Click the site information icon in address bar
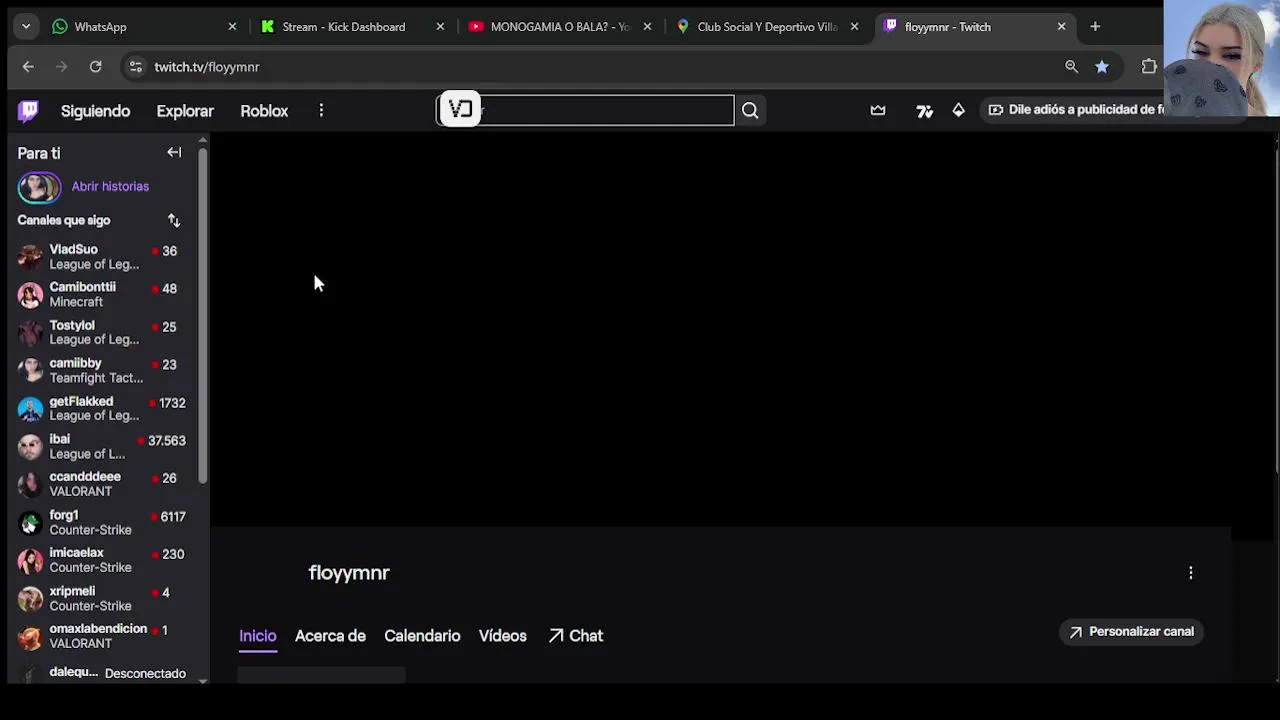Screen dimensions: 1280x720 tap(135, 67)
